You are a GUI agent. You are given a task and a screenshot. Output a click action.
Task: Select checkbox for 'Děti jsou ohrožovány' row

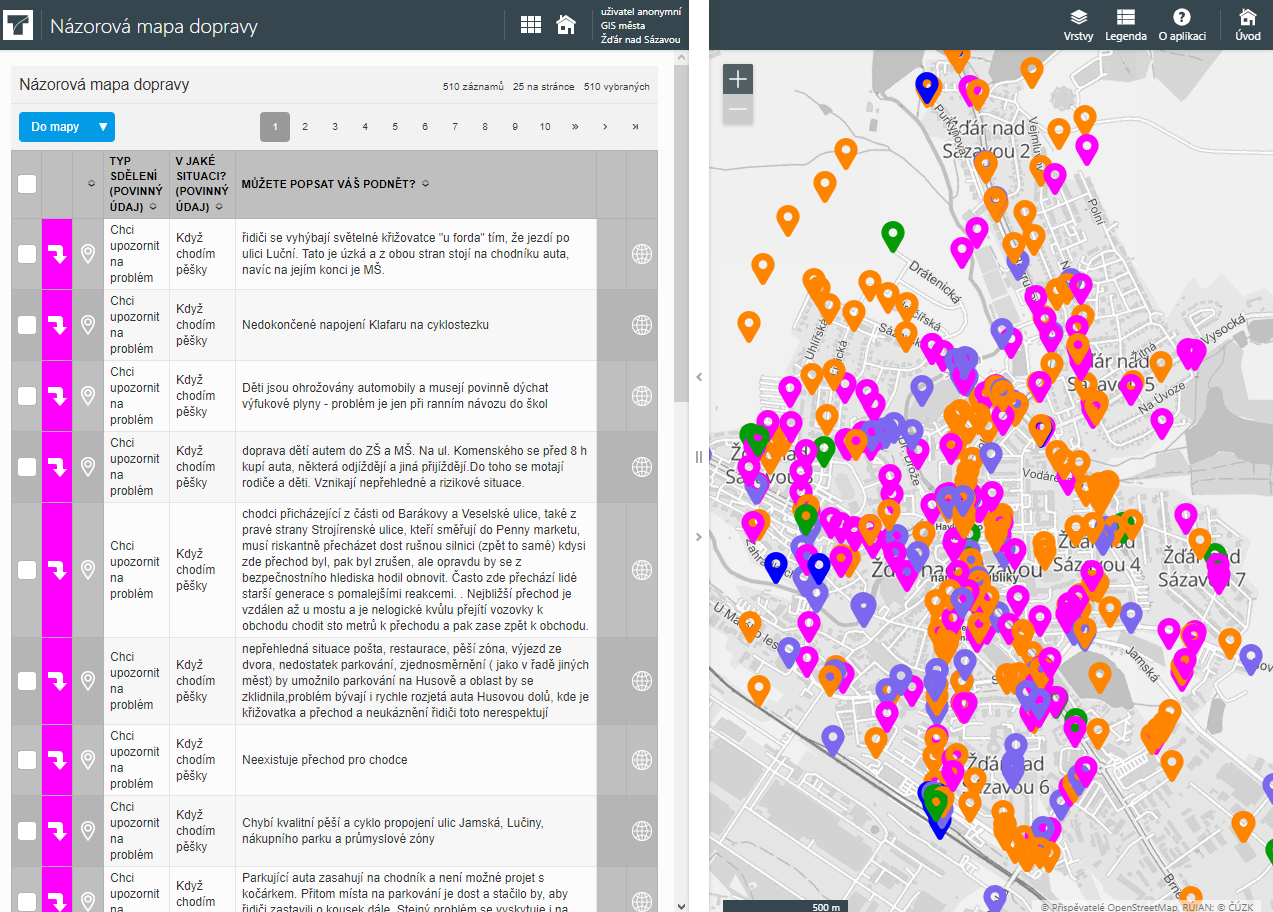point(27,396)
